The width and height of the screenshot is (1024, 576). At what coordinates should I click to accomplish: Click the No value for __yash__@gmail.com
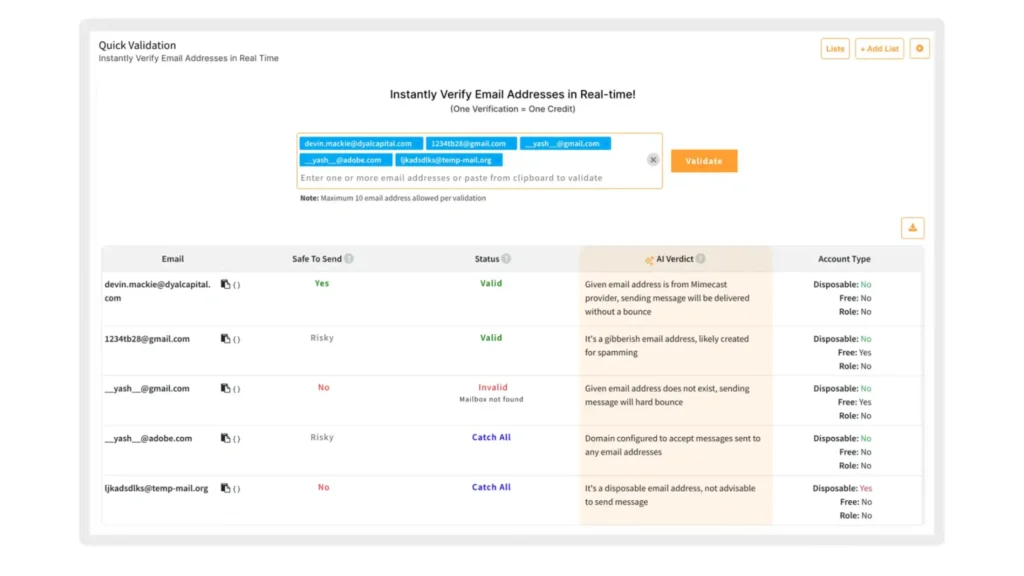tap(323, 387)
